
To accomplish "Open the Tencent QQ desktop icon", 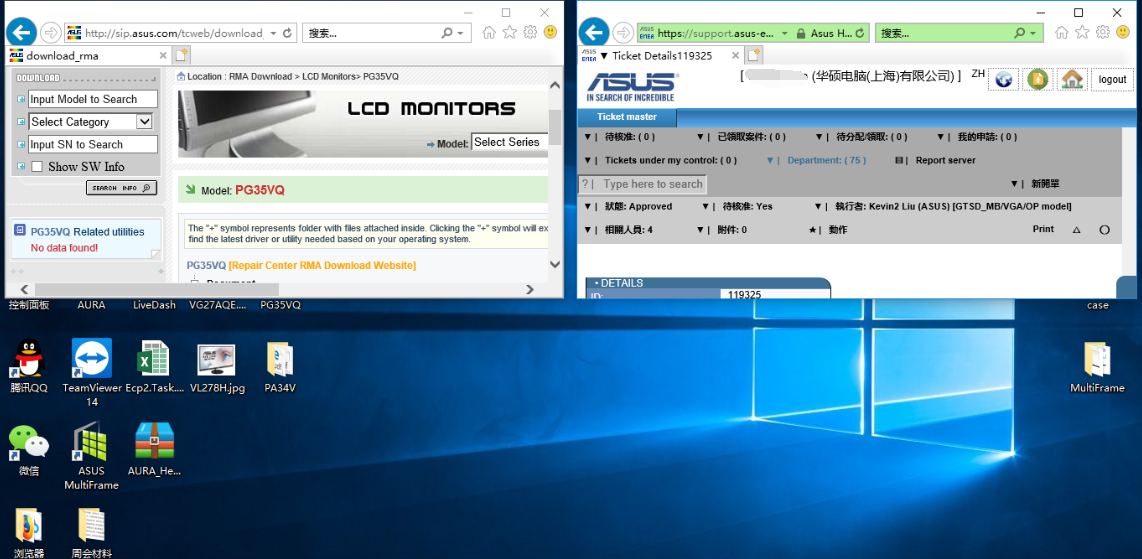I will point(28,367).
